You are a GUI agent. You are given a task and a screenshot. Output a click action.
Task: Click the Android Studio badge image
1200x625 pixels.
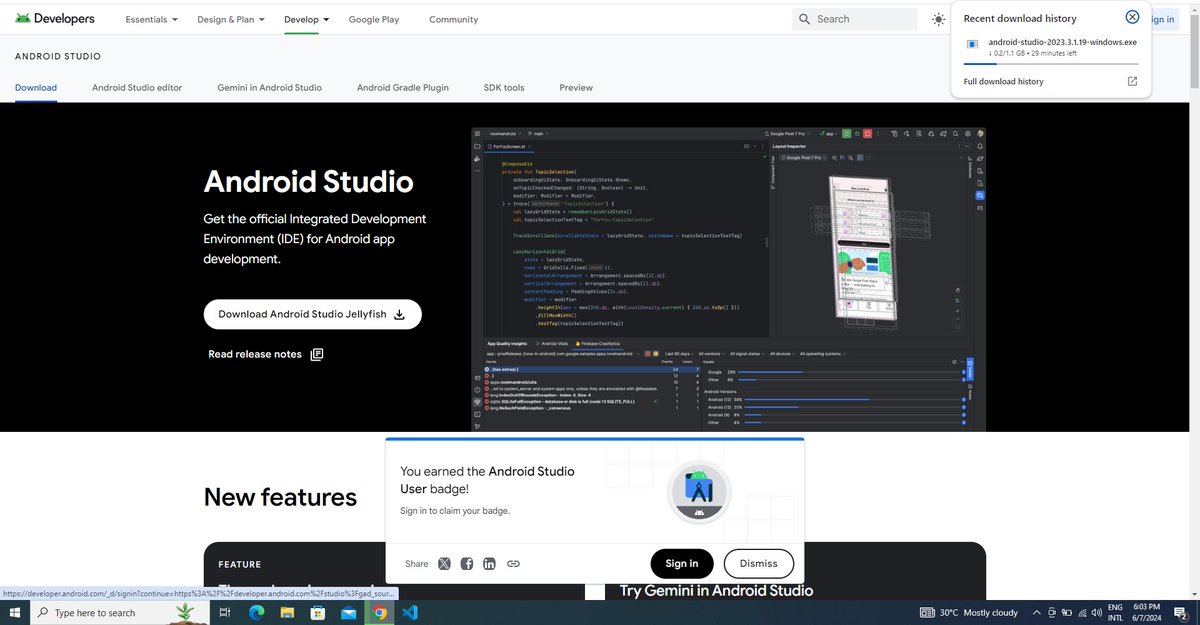(699, 491)
